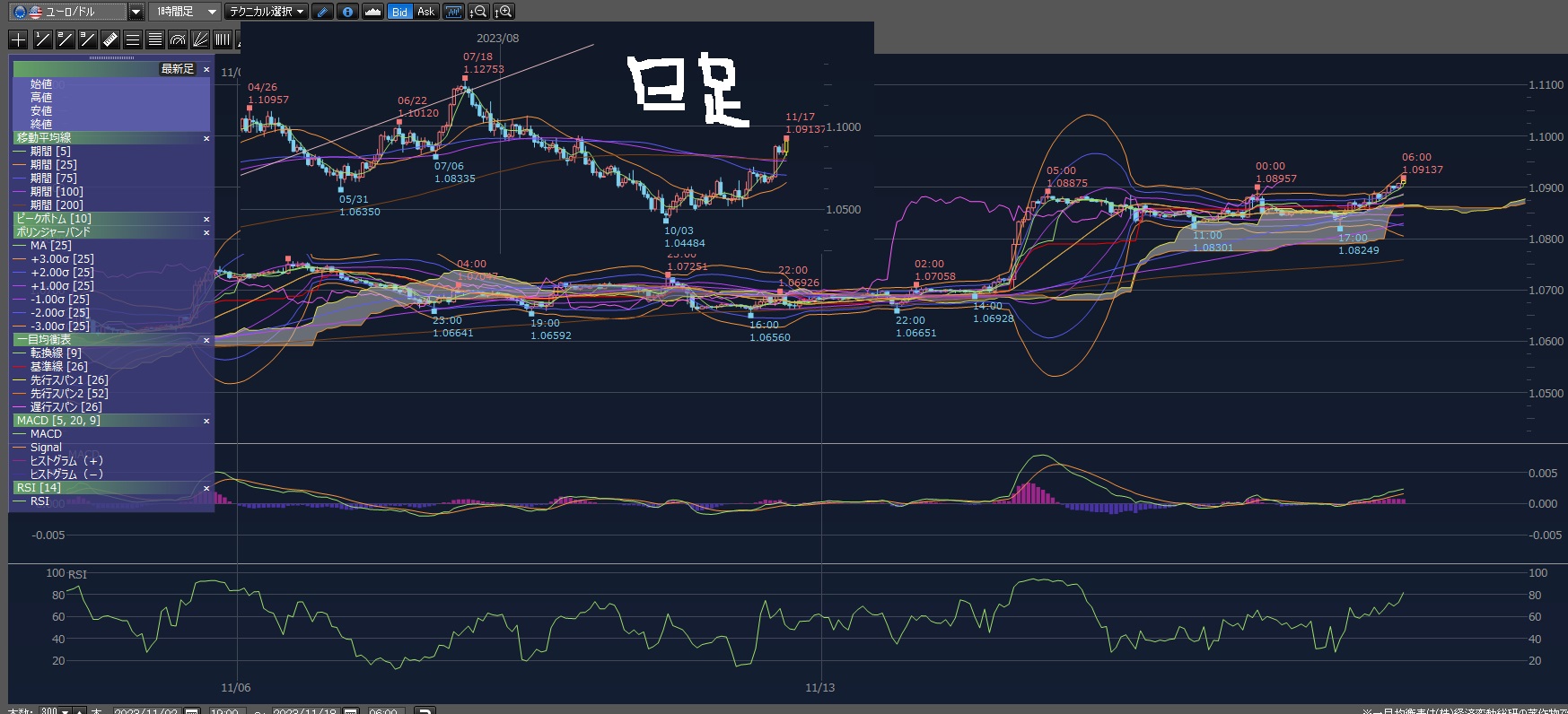This screenshot has height=714, width=1568.
Task: Toggle the area chart type button
Action: 372,12
